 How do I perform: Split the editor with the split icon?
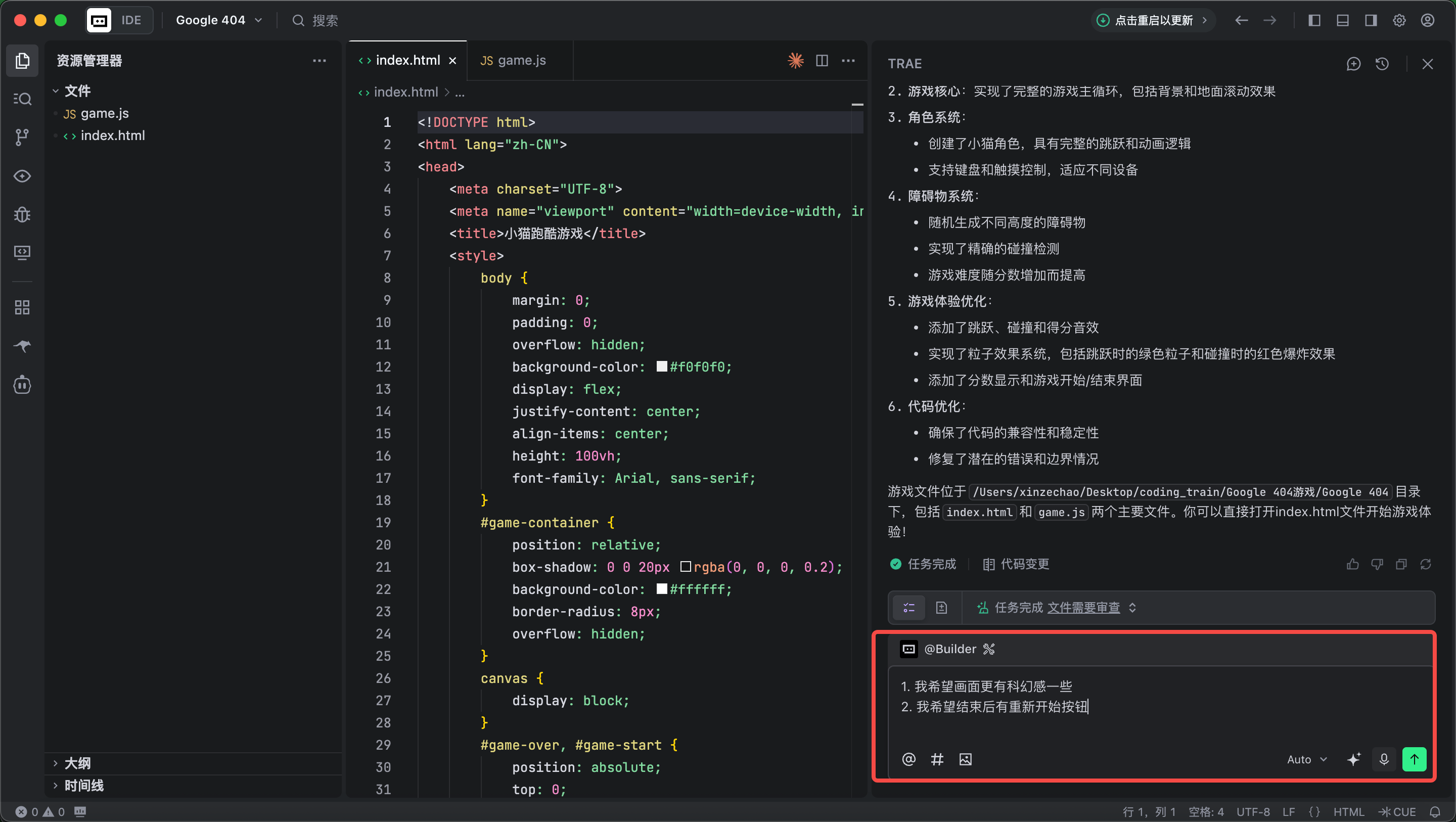pyautogui.click(x=822, y=61)
